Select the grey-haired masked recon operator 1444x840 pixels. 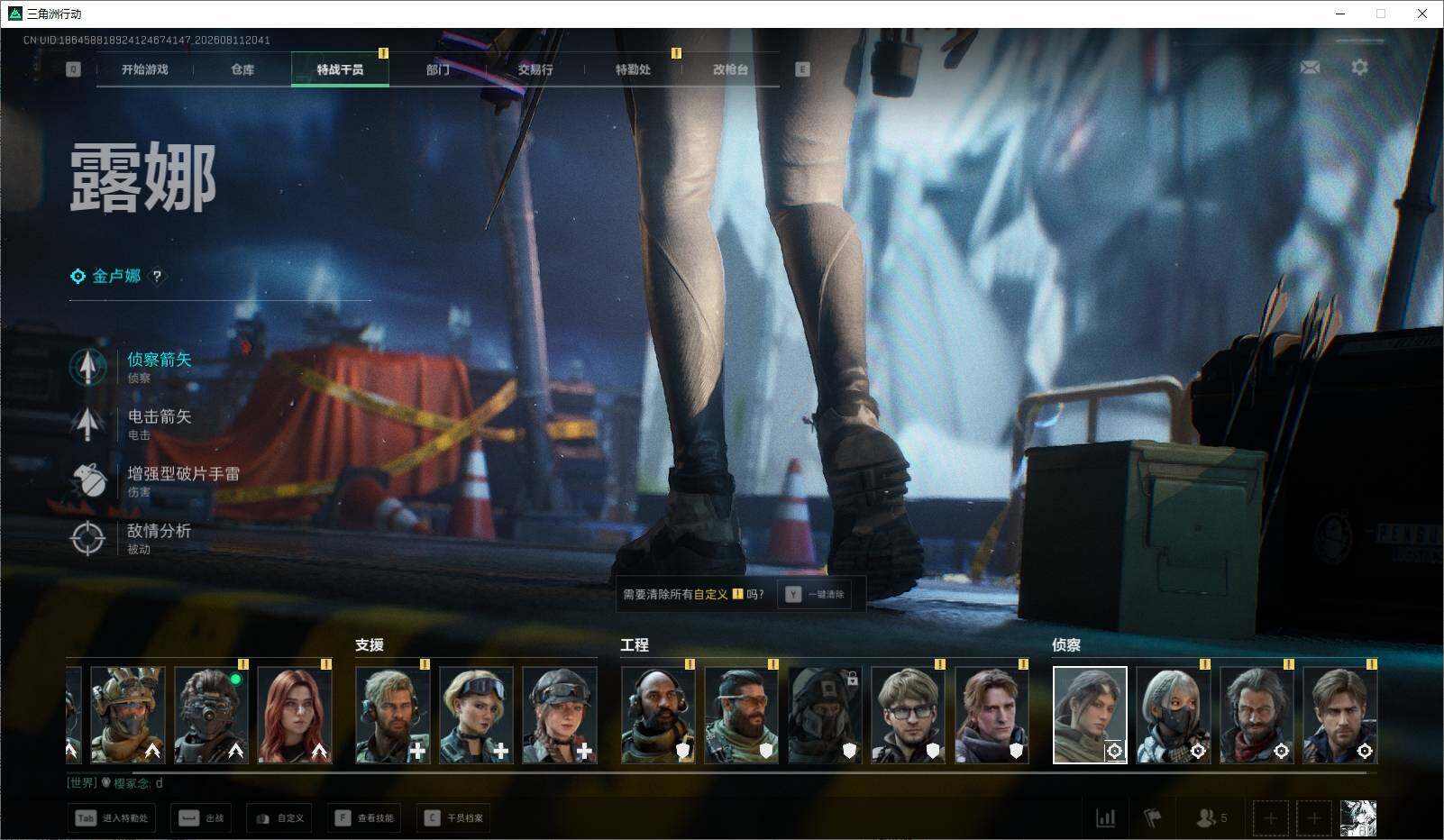pos(1173,715)
